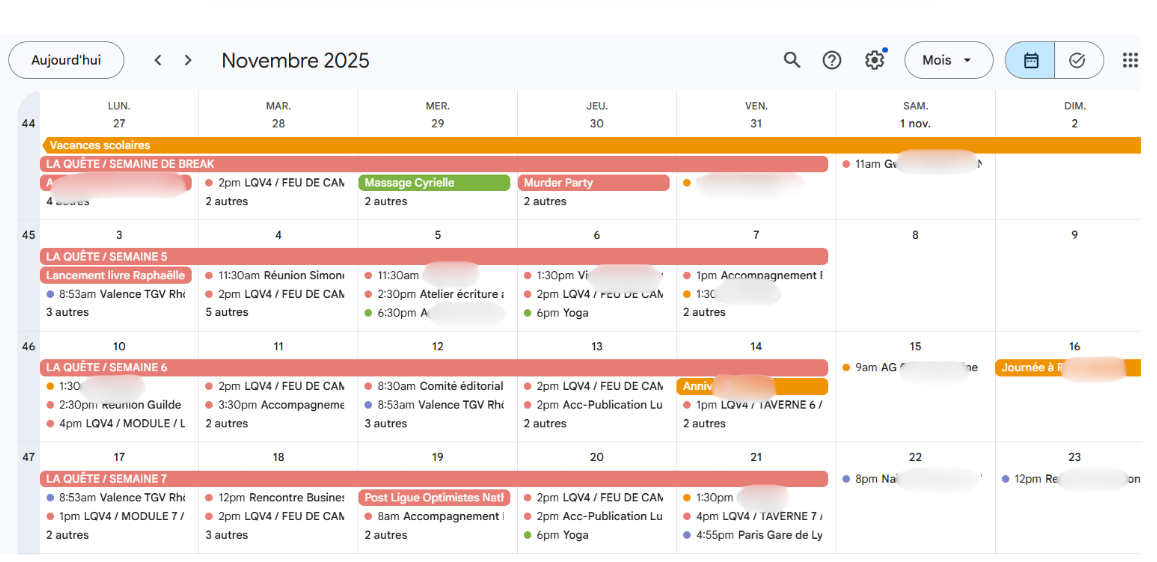
Task: Expand the Mois view dropdown
Action: [x=948, y=60]
